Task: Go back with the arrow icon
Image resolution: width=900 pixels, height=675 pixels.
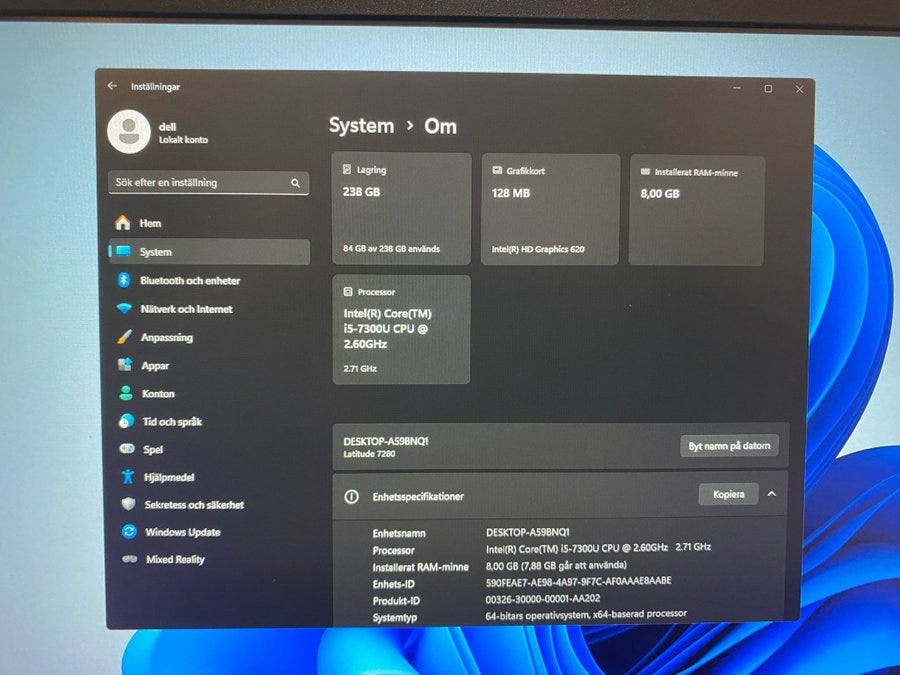Action: pyautogui.click(x=112, y=86)
